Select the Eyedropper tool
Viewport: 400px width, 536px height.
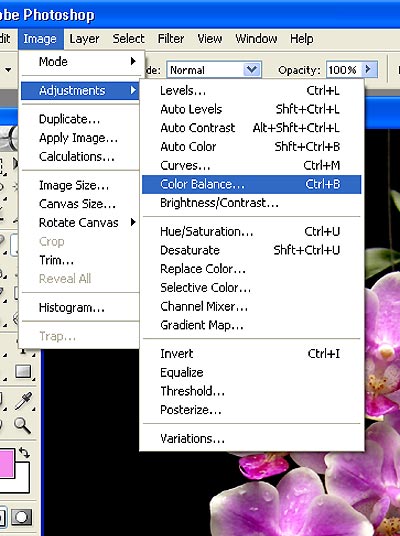[23, 401]
